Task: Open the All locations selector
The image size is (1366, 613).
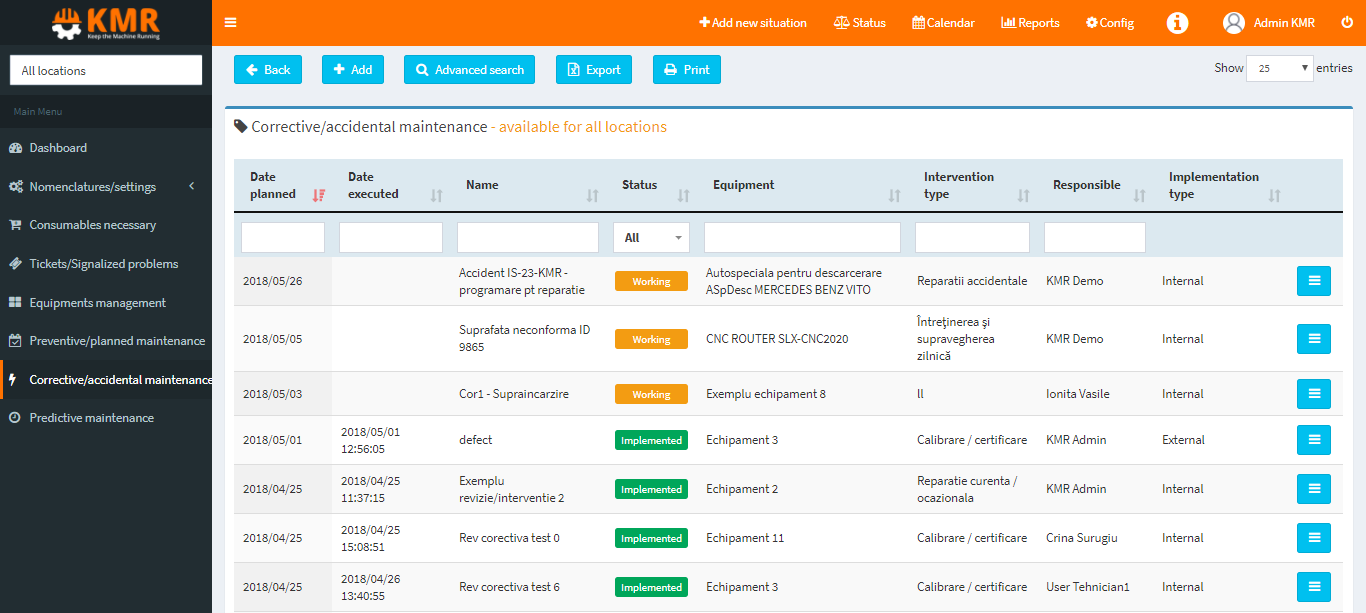Action: pyautogui.click(x=106, y=70)
